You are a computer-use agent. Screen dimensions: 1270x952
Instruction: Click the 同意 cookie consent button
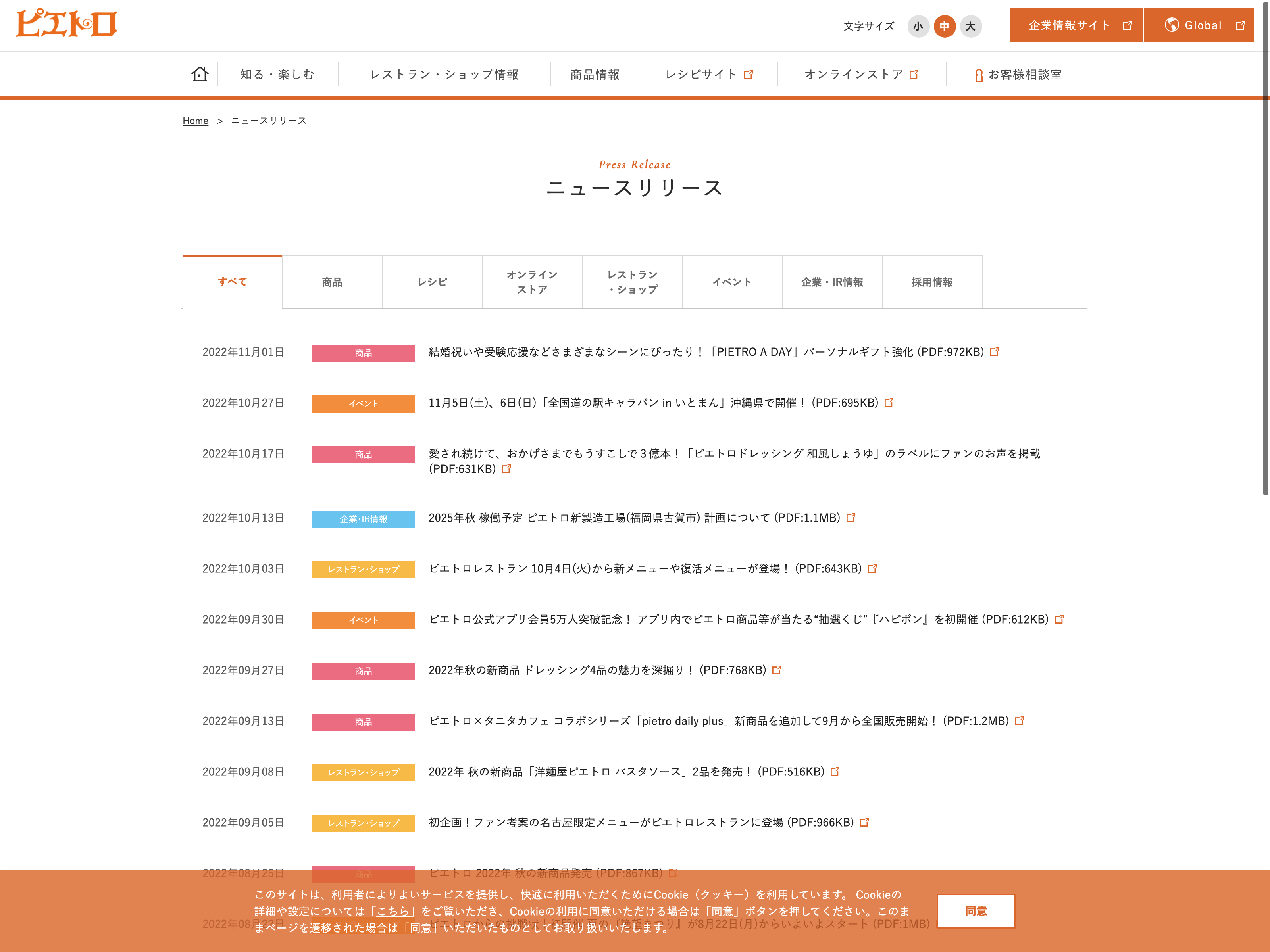pyautogui.click(x=976, y=911)
